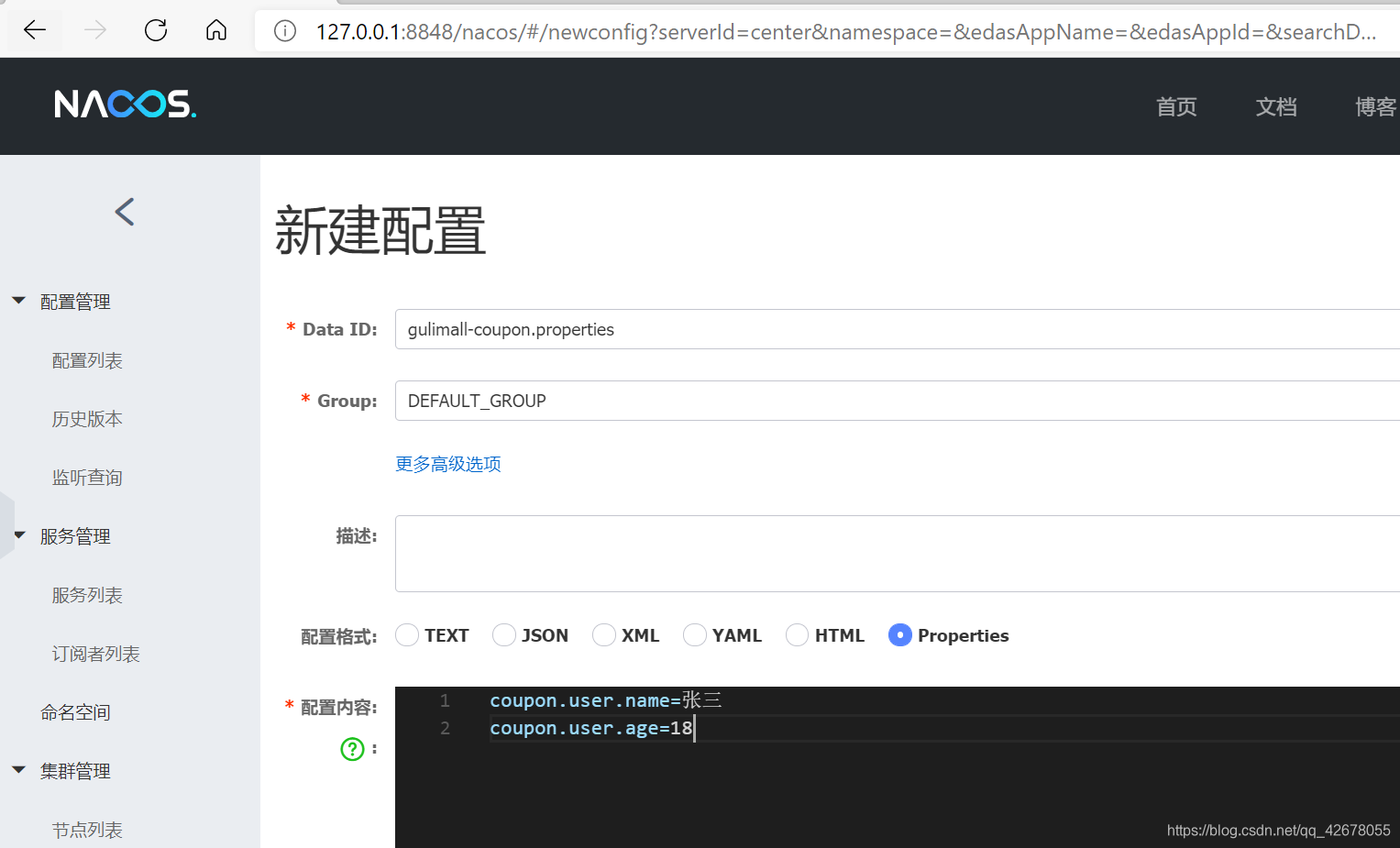Open 节点列表 in the sidebar
Screen dimensions: 1400x848
pyautogui.click(x=87, y=830)
